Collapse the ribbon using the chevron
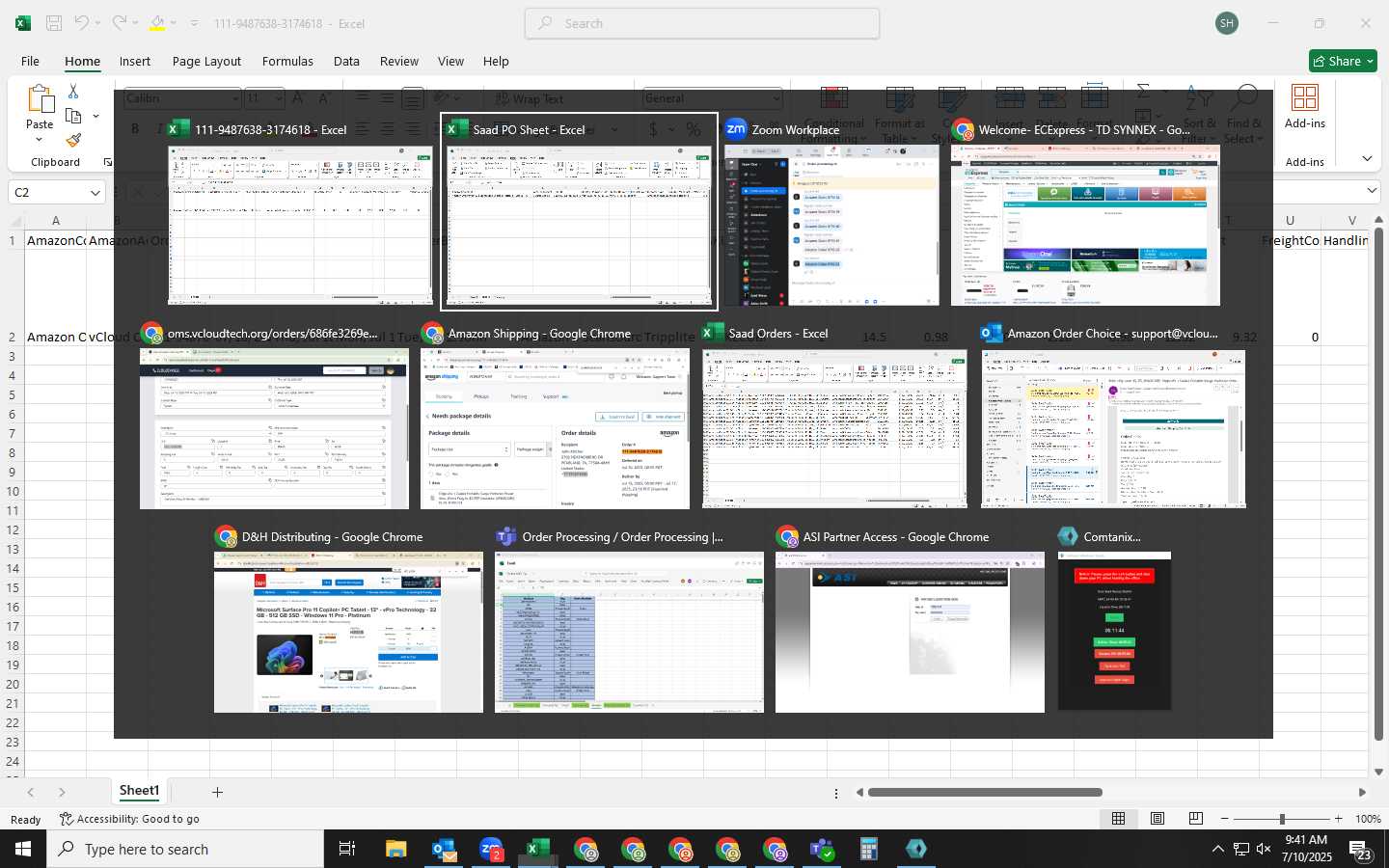This screenshot has width=1389, height=868. pyautogui.click(x=1367, y=158)
